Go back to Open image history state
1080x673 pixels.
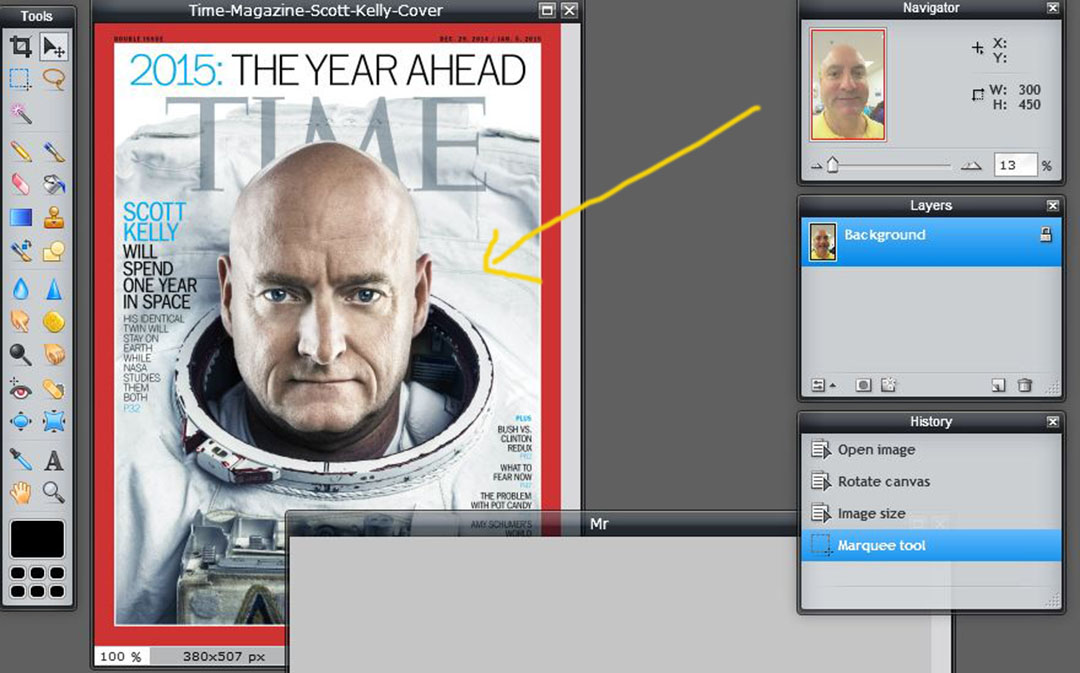tap(876, 450)
